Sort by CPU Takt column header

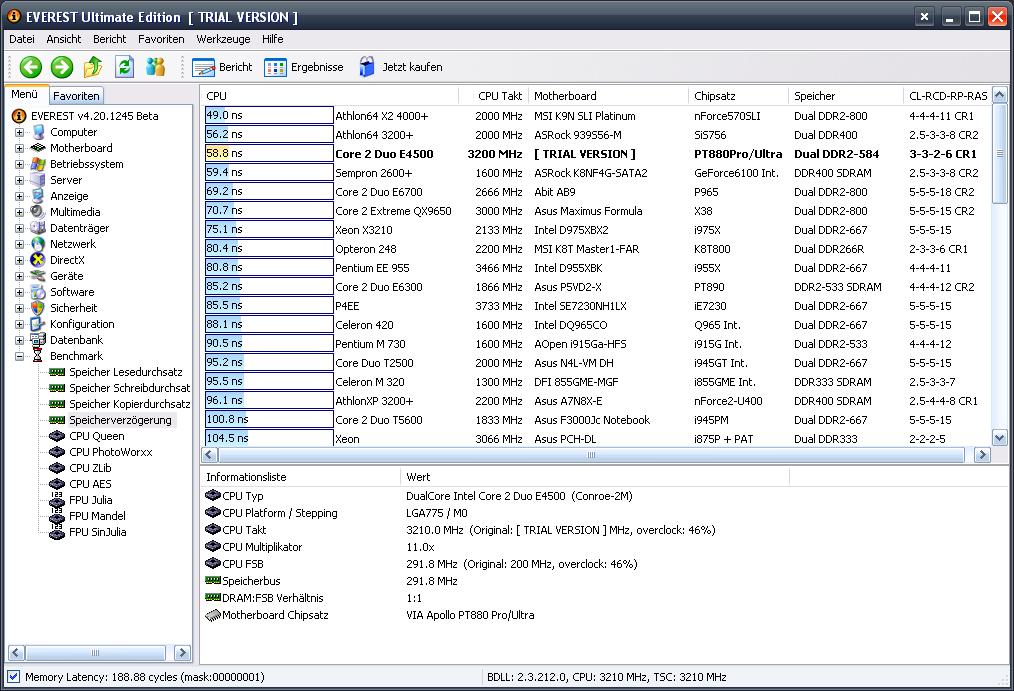click(493, 96)
